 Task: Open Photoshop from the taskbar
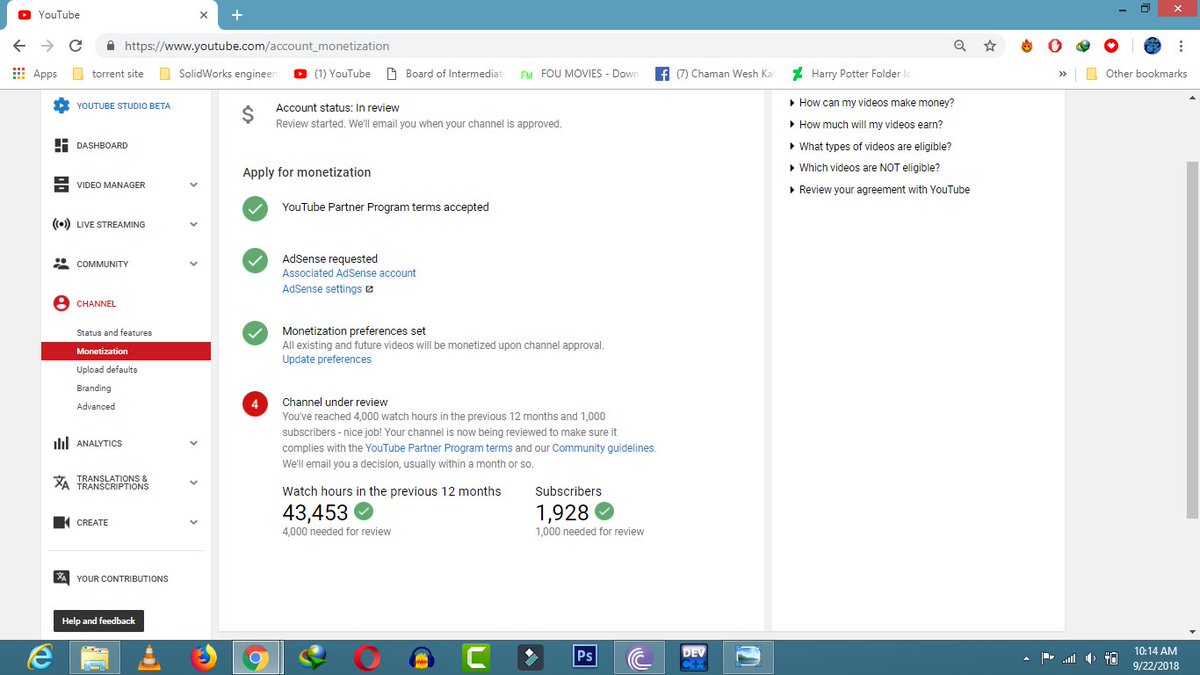(584, 657)
